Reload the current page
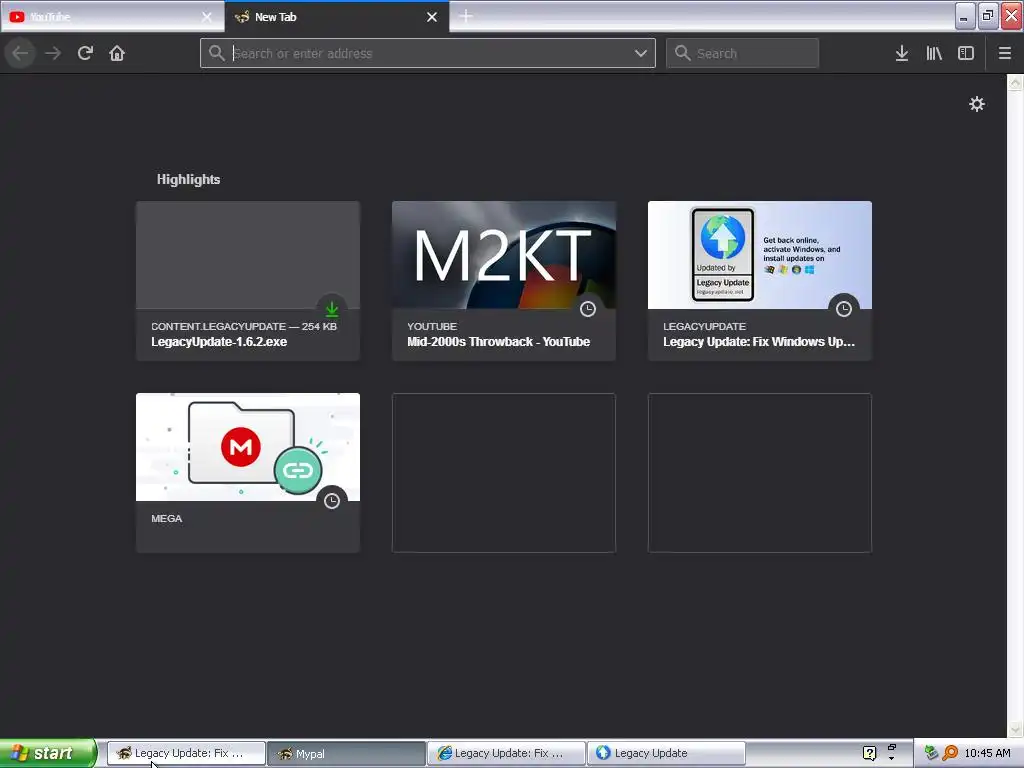The width and height of the screenshot is (1024, 768). click(85, 53)
